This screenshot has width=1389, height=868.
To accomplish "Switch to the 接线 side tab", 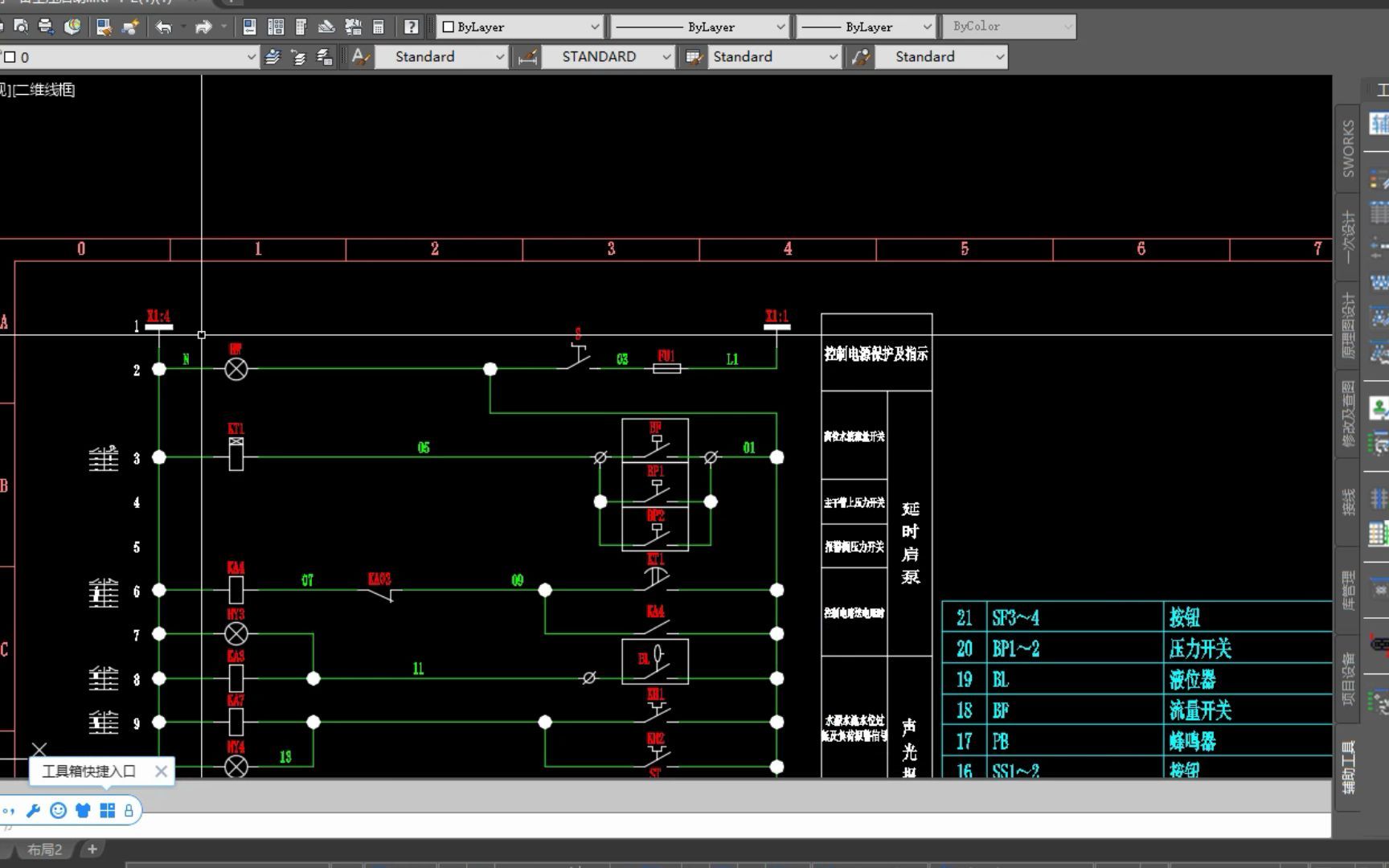I will pos(1348,502).
